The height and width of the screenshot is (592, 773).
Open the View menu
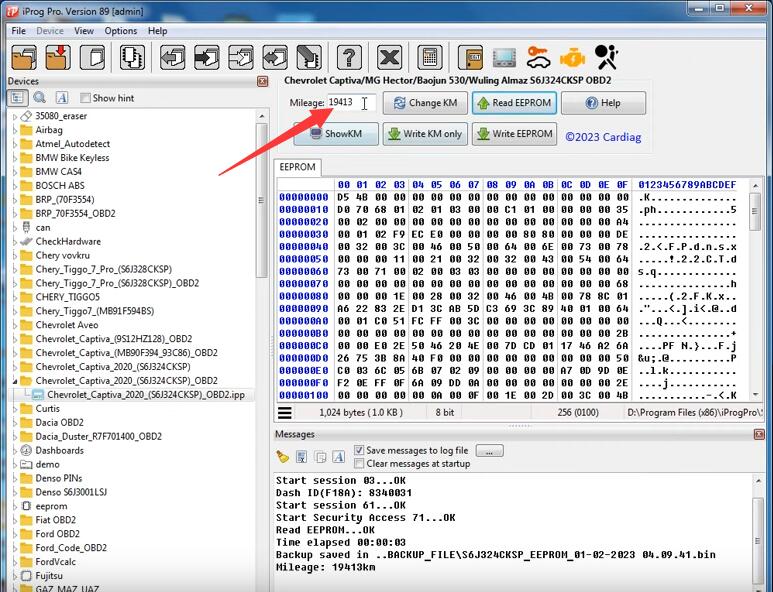click(84, 31)
